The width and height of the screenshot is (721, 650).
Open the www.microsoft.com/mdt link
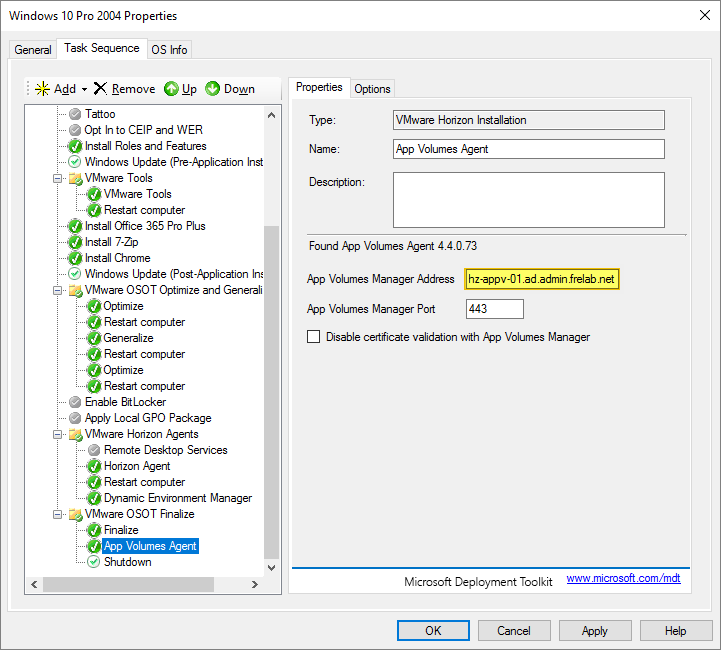pos(623,578)
